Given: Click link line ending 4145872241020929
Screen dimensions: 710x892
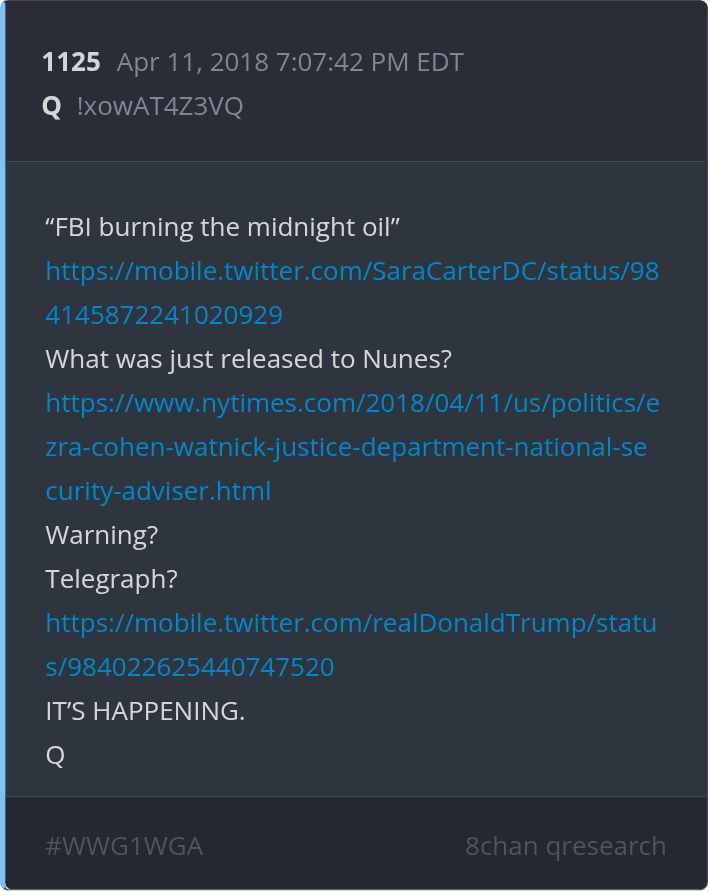Looking at the screenshot, I should (164, 315).
